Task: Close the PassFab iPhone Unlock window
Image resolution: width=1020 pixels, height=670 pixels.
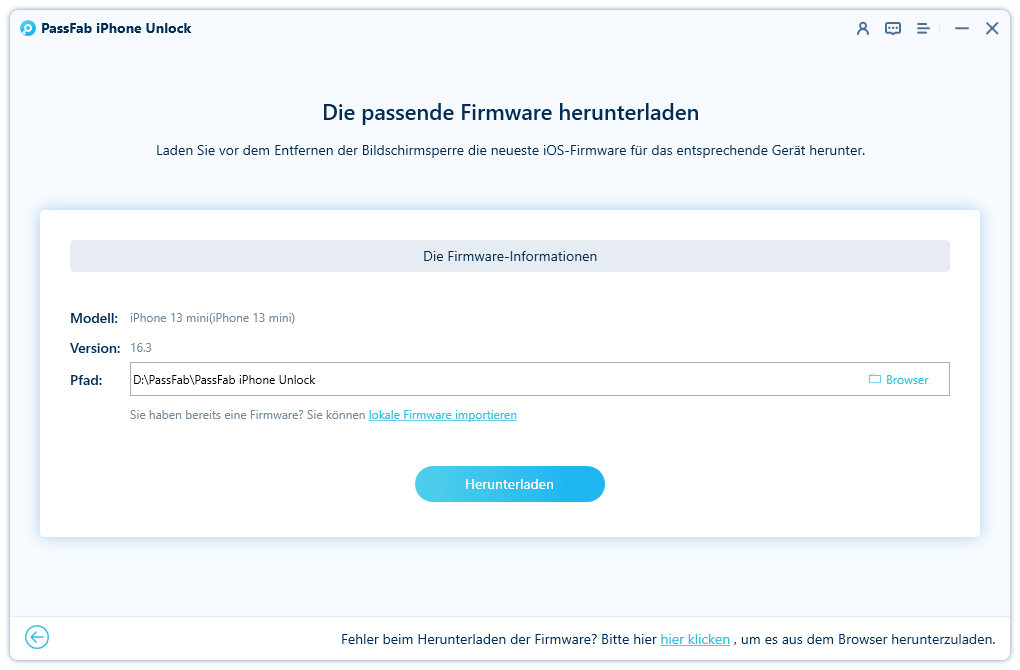Action: pos(991,29)
